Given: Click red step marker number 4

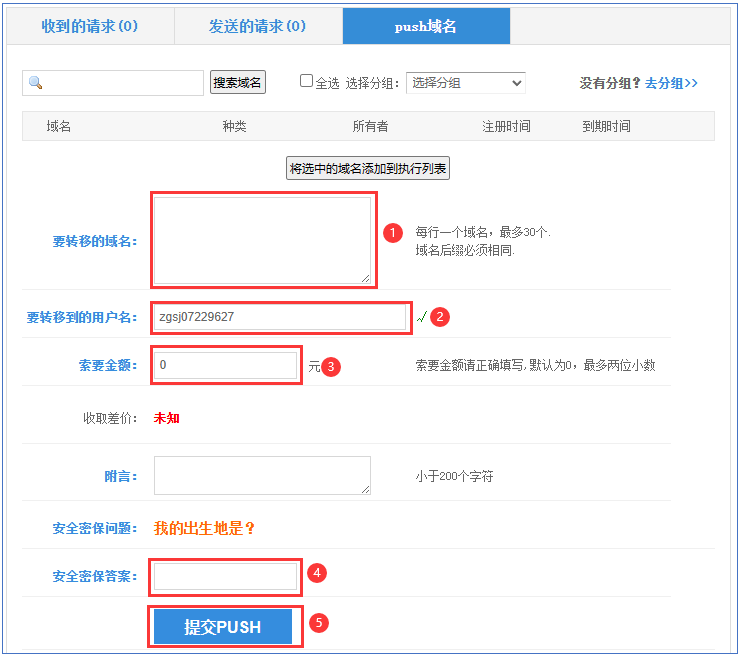Looking at the screenshot, I should point(316,573).
